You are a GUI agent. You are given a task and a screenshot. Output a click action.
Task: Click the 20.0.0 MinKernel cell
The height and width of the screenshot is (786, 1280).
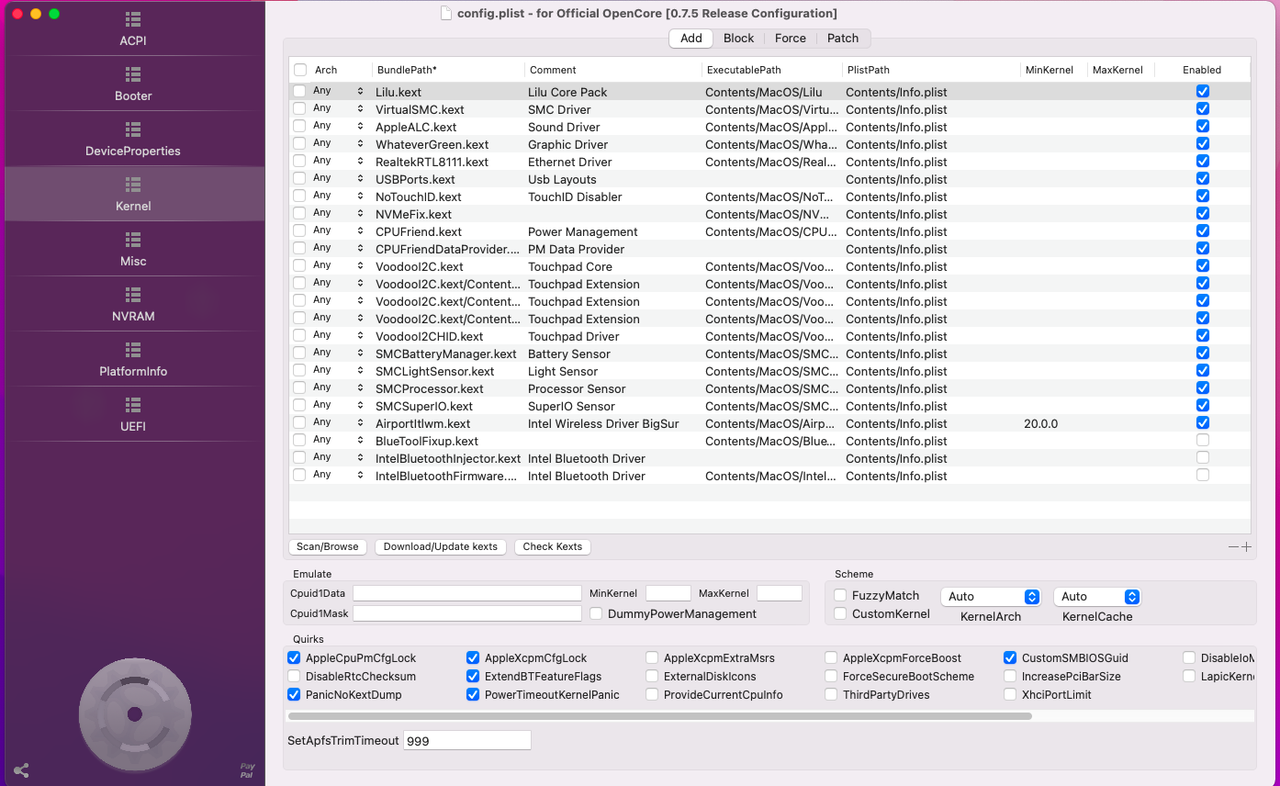tap(1040, 424)
